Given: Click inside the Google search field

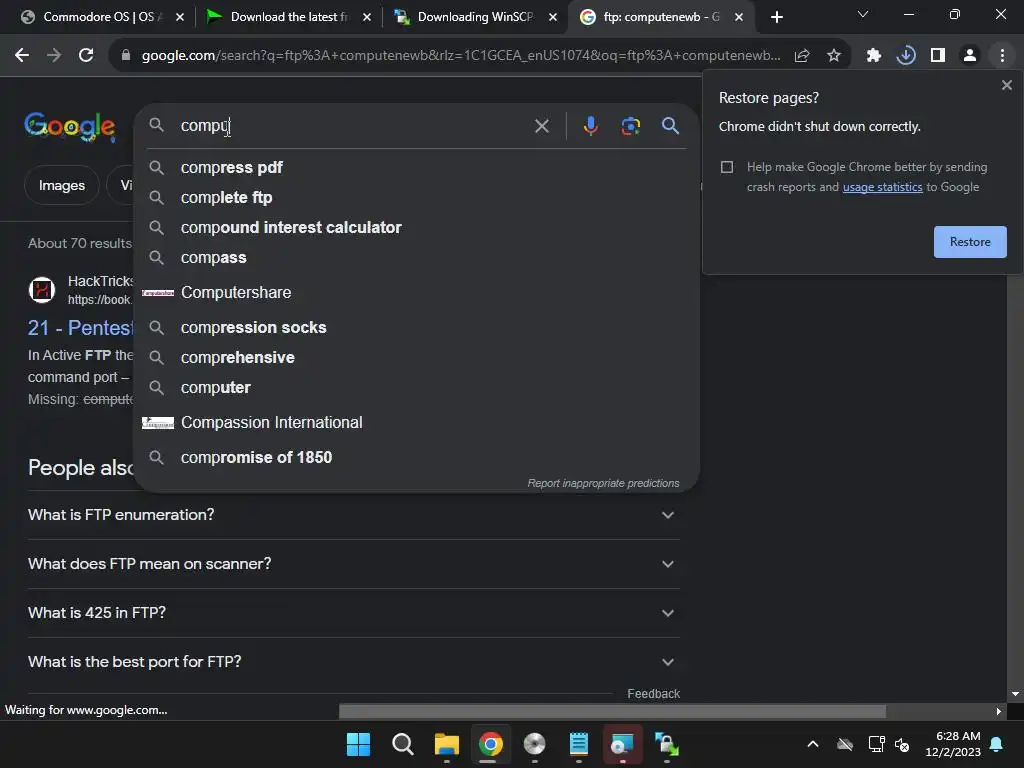Looking at the screenshot, I should (353, 125).
